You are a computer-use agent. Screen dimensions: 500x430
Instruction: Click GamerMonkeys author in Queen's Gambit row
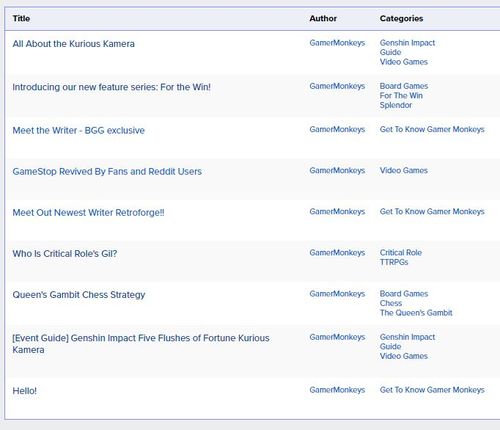coord(337,294)
